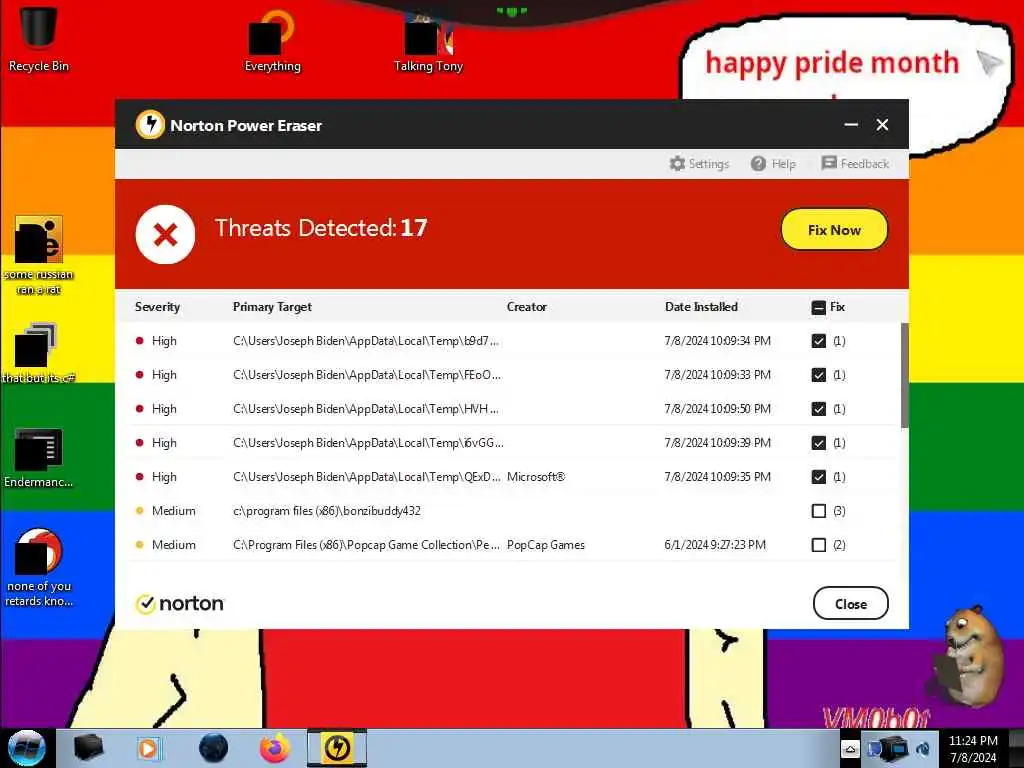This screenshot has height=768, width=1024.
Task: Check Fix for Popcap Game Collection threat
Action: tap(818, 545)
